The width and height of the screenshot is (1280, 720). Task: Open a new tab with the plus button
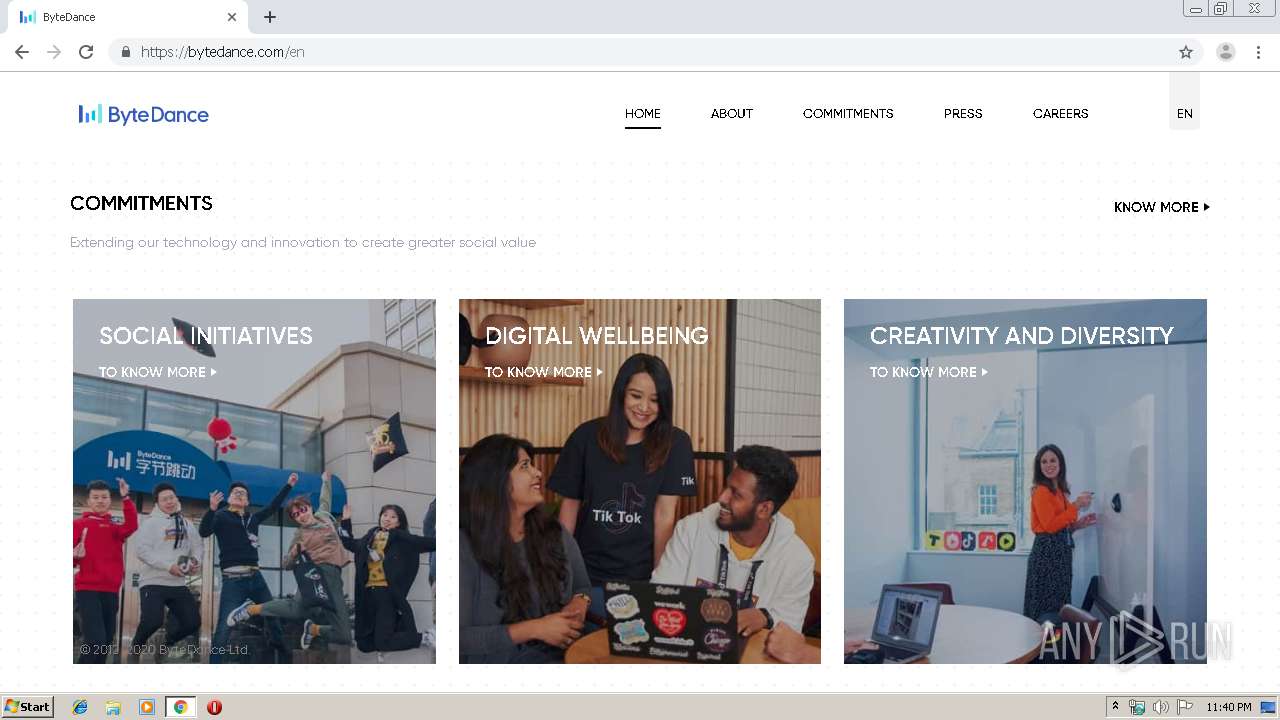coord(270,17)
